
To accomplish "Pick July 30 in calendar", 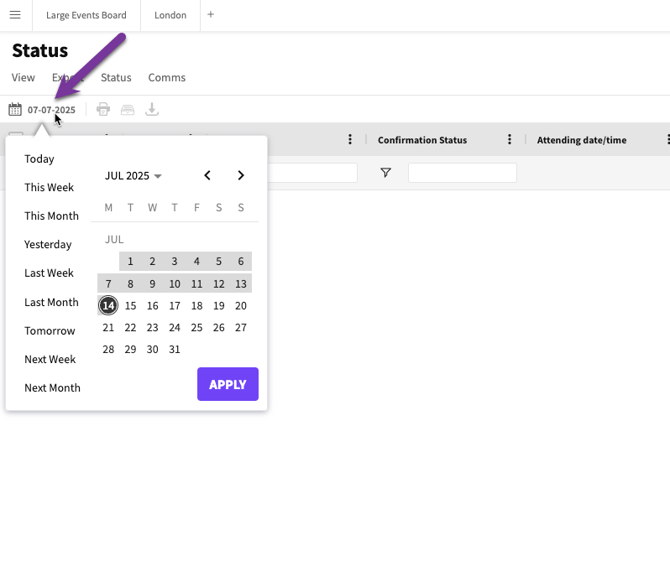I will [x=153, y=349].
